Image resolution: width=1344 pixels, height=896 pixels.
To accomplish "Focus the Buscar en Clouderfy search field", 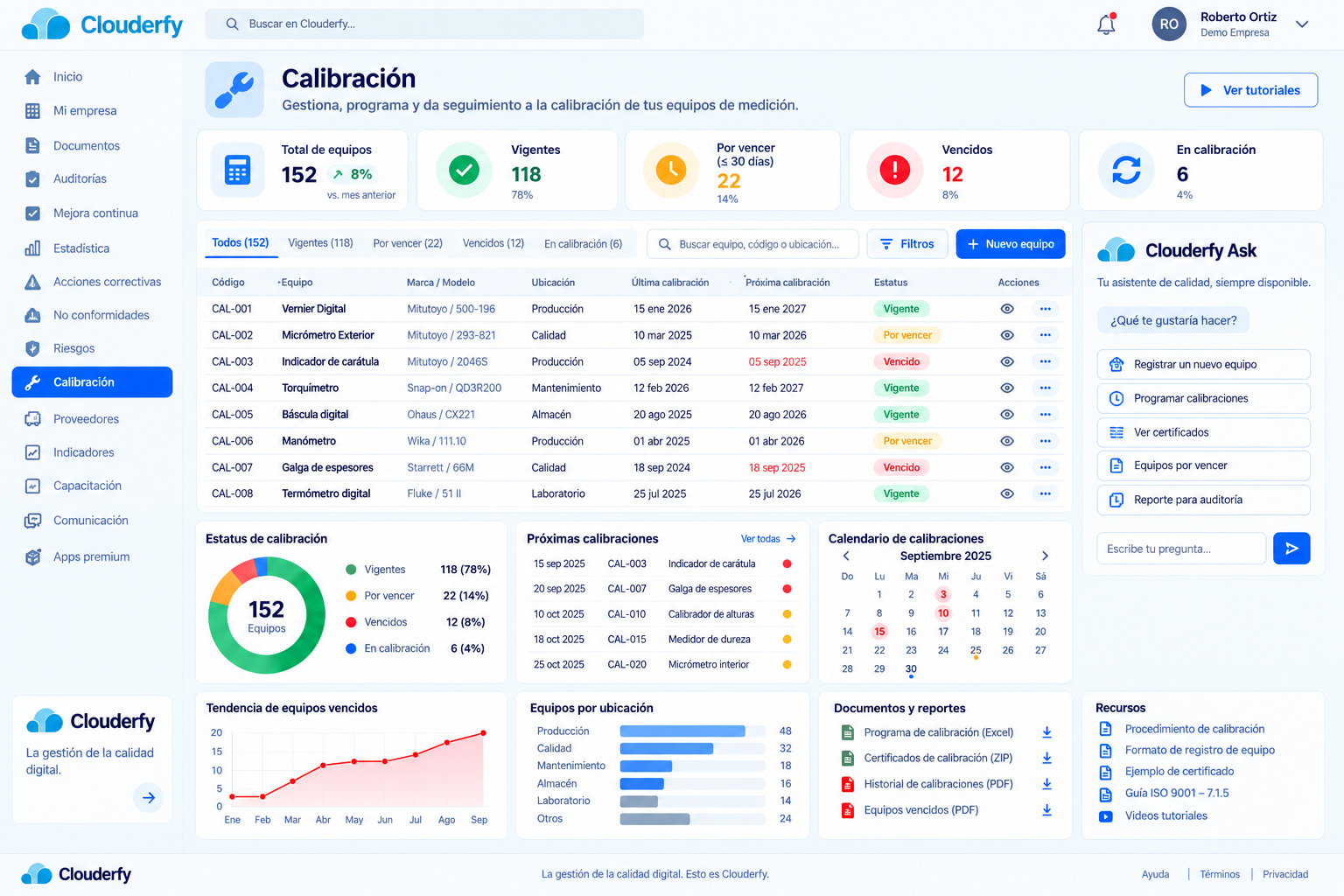I will tap(424, 24).
